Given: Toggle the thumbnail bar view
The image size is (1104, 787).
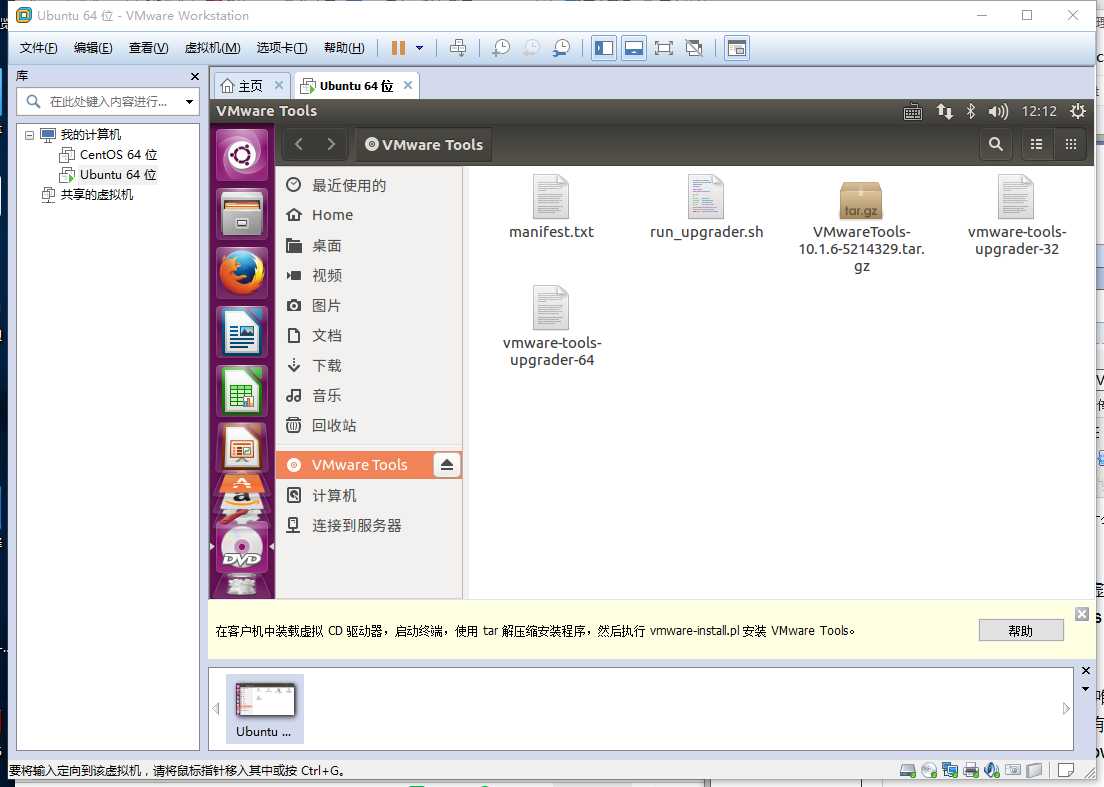Looking at the screenshot, I should [634, 48].
